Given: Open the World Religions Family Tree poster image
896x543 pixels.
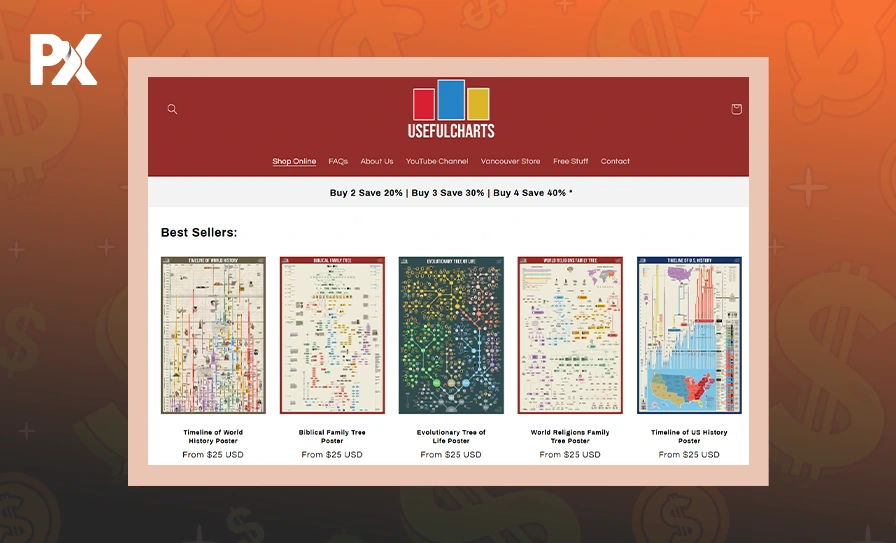Looking at the screenshot, I should click(570, 335).
